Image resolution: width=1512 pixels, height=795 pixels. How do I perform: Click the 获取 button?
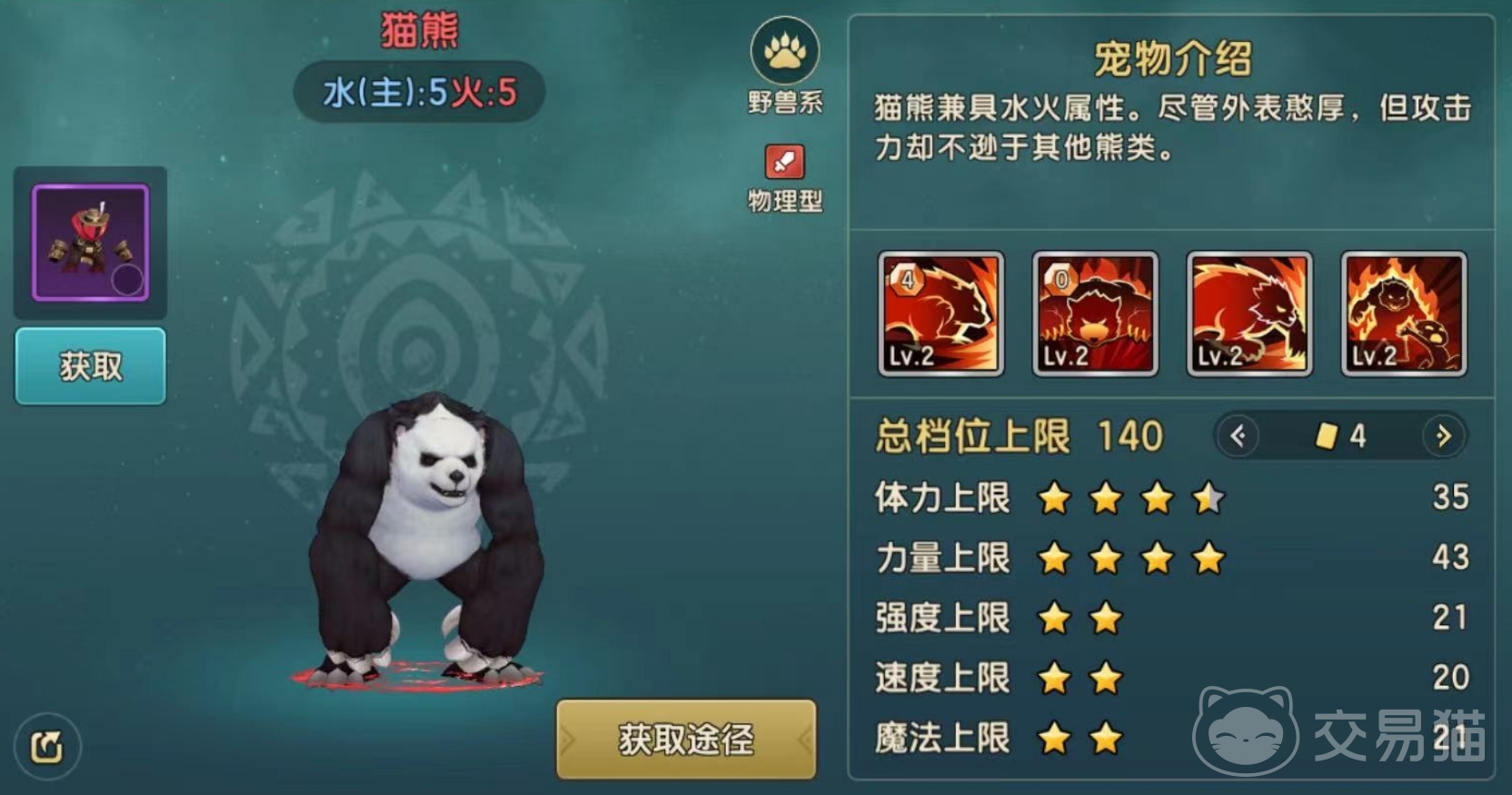pyautogui.click(x=91, y=366)
